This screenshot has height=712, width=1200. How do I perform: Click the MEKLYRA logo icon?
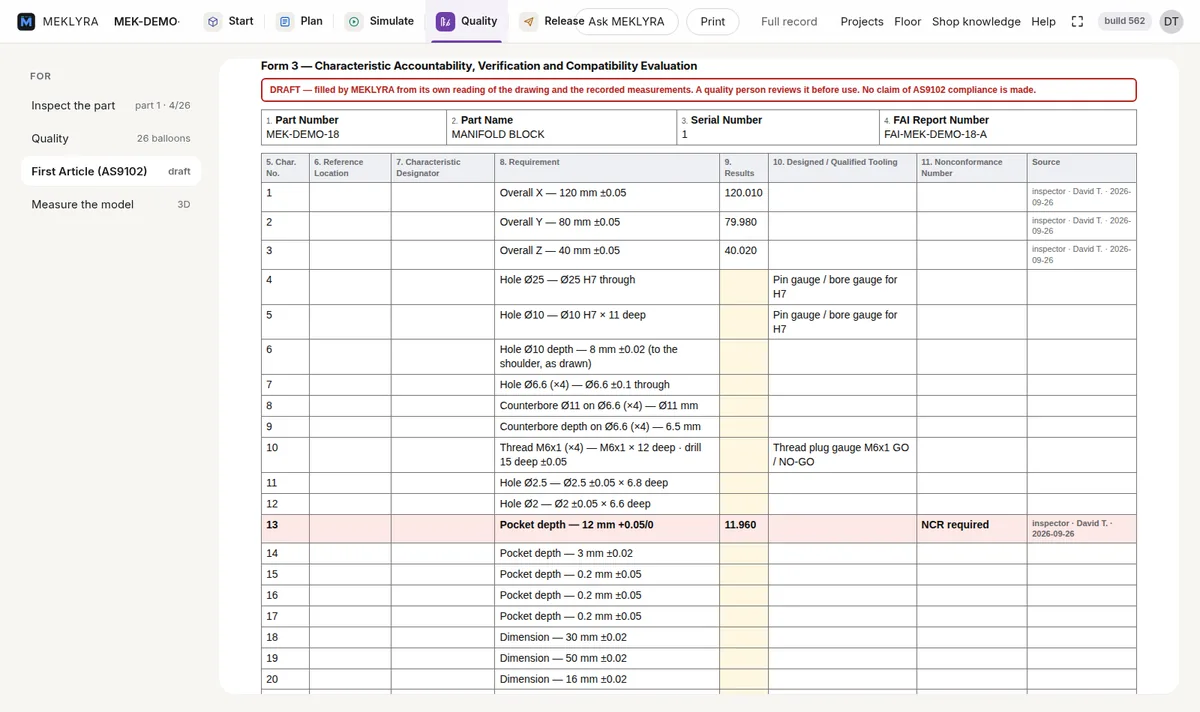(x=26, y=21)
